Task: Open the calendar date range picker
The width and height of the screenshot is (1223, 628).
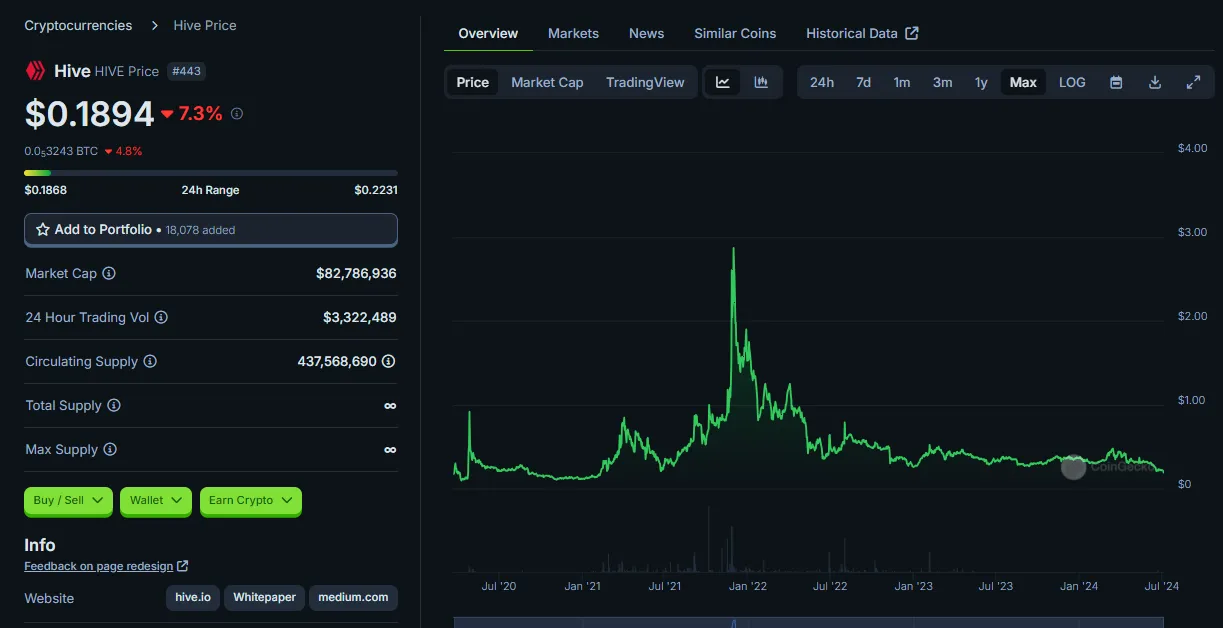Action: tap(1116, 82)
